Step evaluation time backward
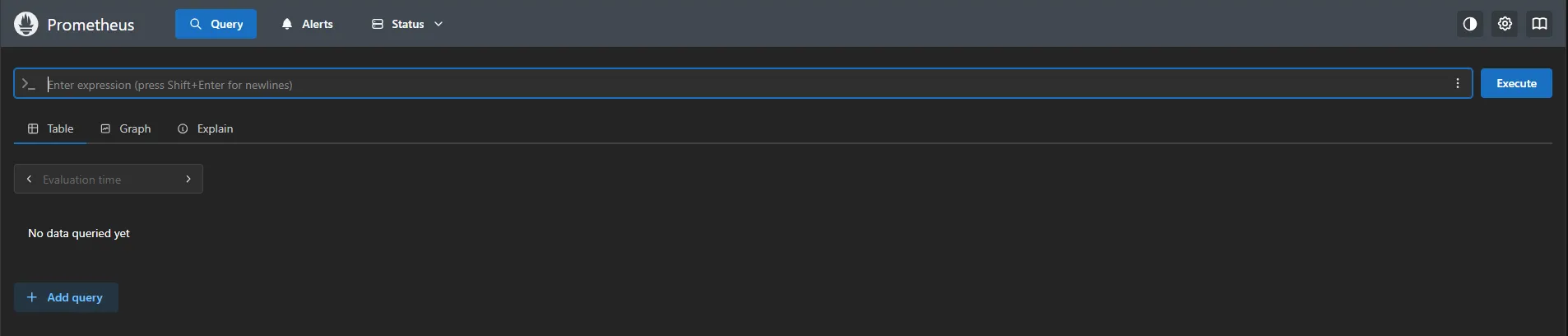This screenshot has height=336, width=1568. click(x=30, y=179)
